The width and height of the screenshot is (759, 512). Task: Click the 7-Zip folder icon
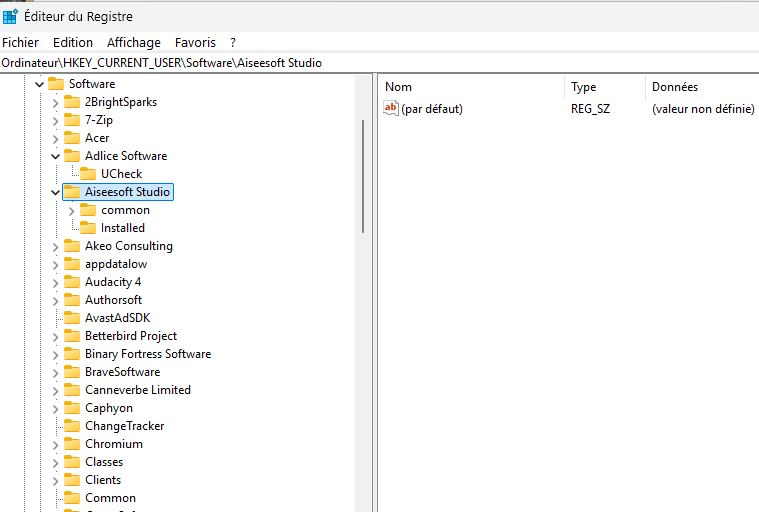click(72, 120)
